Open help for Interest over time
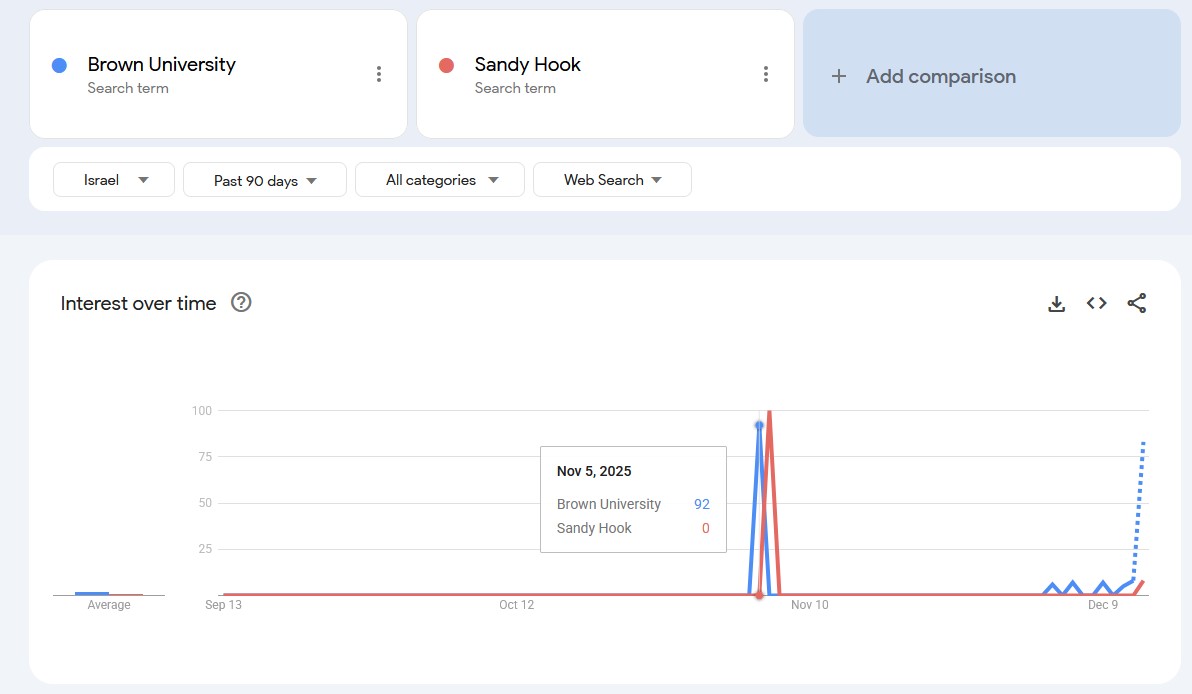Screen dimensions: 1192x694 pos(241,303)
